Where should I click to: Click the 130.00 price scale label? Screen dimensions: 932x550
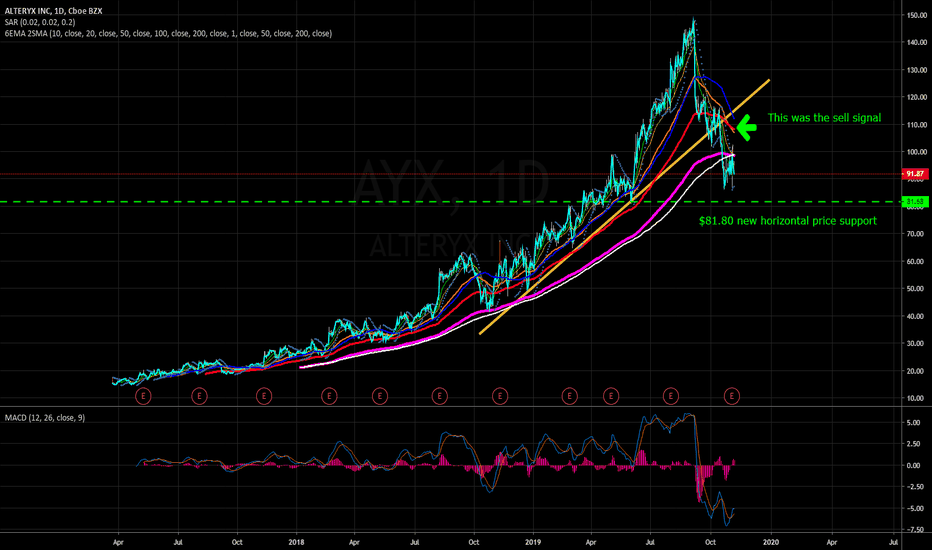(917, 70)
